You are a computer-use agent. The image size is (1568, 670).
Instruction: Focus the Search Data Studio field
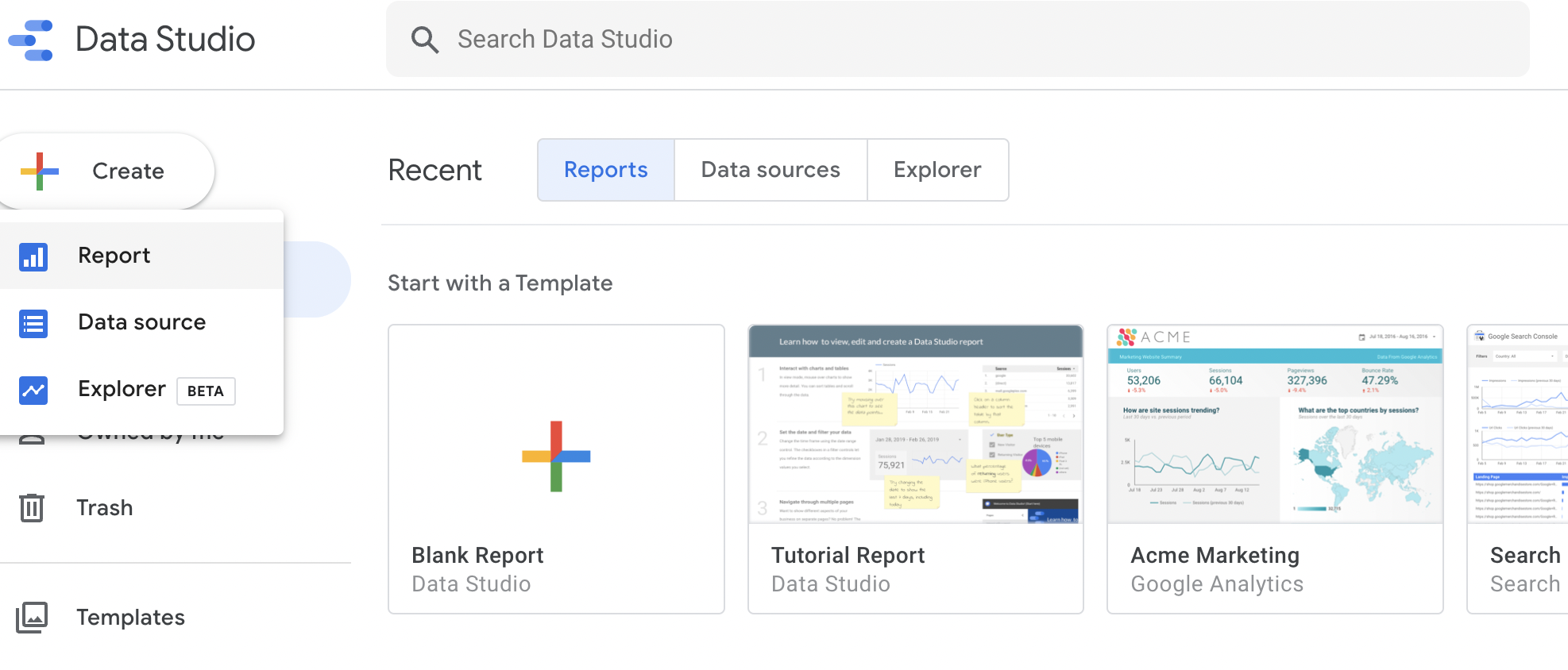[957, 39]
